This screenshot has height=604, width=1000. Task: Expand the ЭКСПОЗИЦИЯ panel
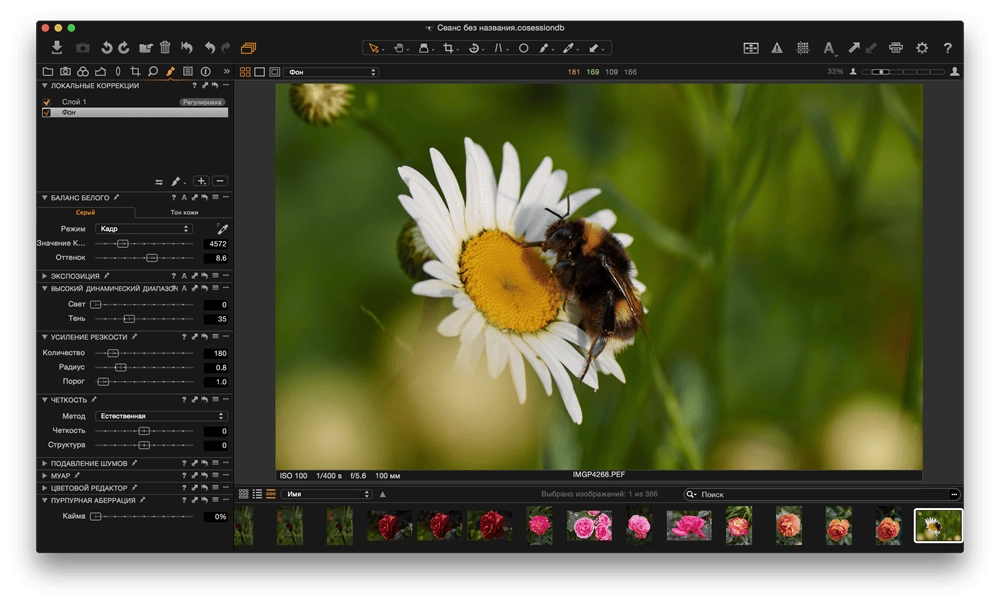pyautogui.click(x=44, y=276)
